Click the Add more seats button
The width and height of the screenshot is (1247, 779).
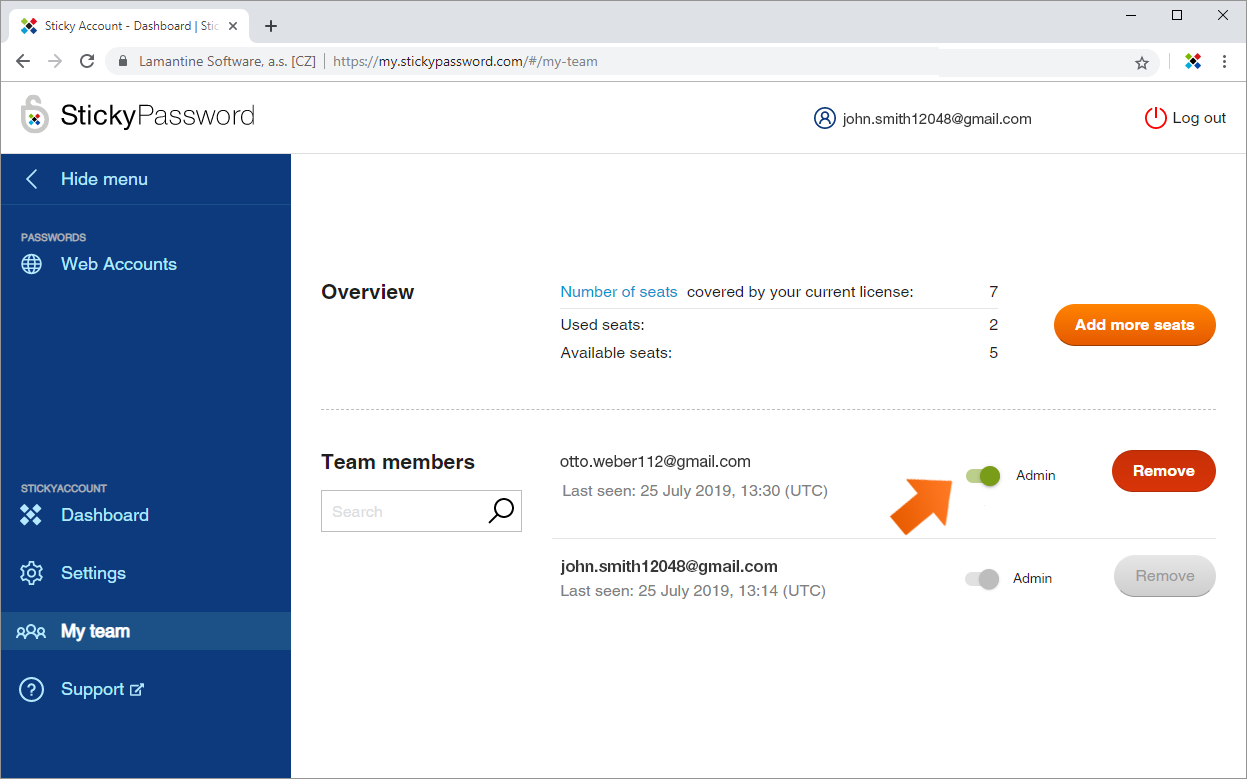tap(1134, 325)
